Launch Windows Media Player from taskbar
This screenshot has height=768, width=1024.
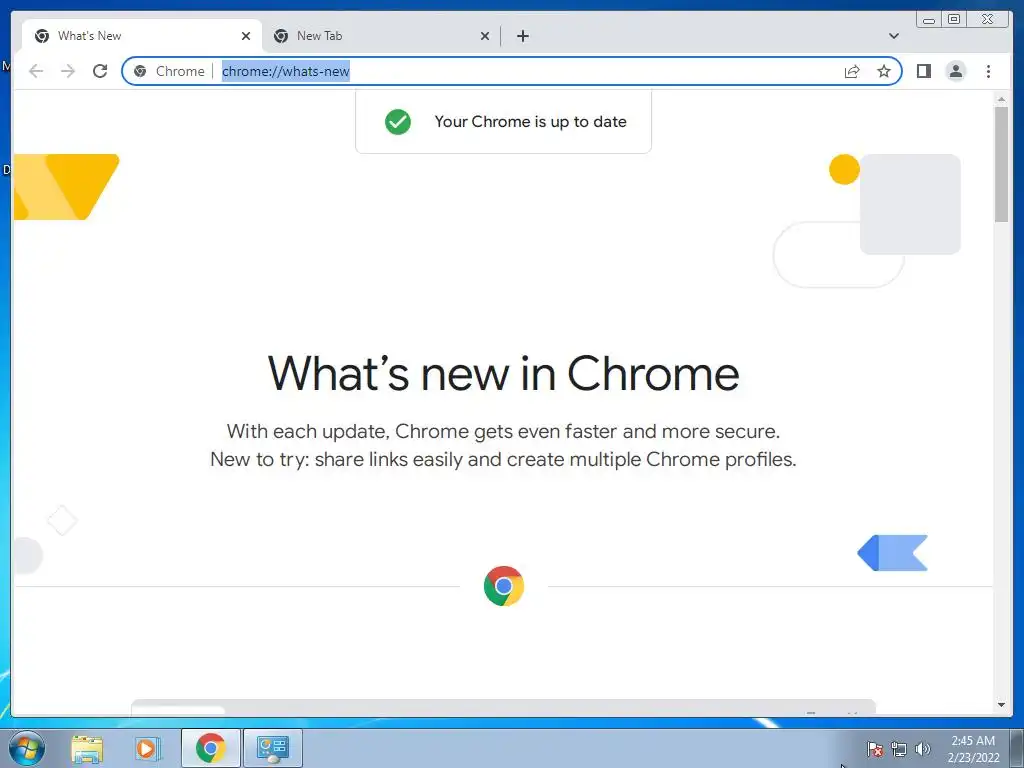147,748
